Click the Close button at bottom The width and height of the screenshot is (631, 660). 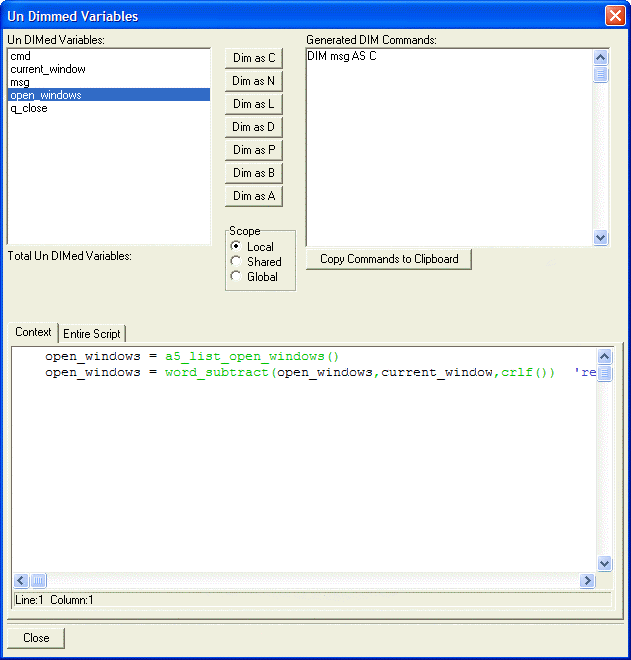(36, 638)
